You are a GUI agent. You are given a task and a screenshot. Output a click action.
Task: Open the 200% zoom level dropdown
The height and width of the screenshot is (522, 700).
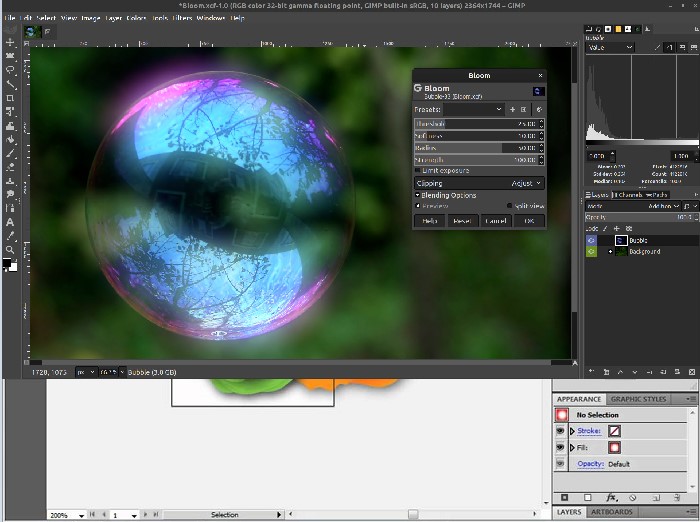click(x=81, y=515)
